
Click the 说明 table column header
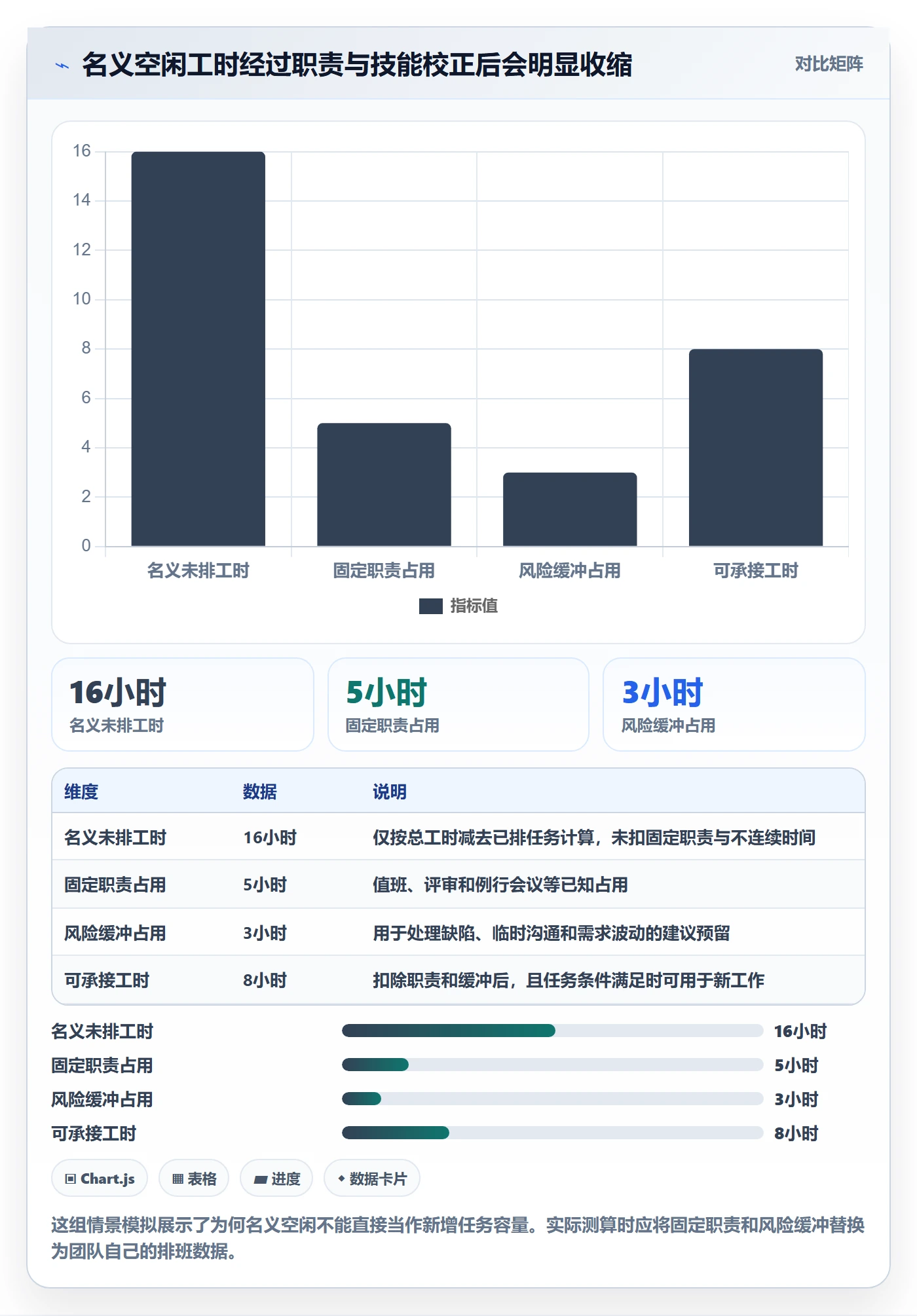point(390,792)
